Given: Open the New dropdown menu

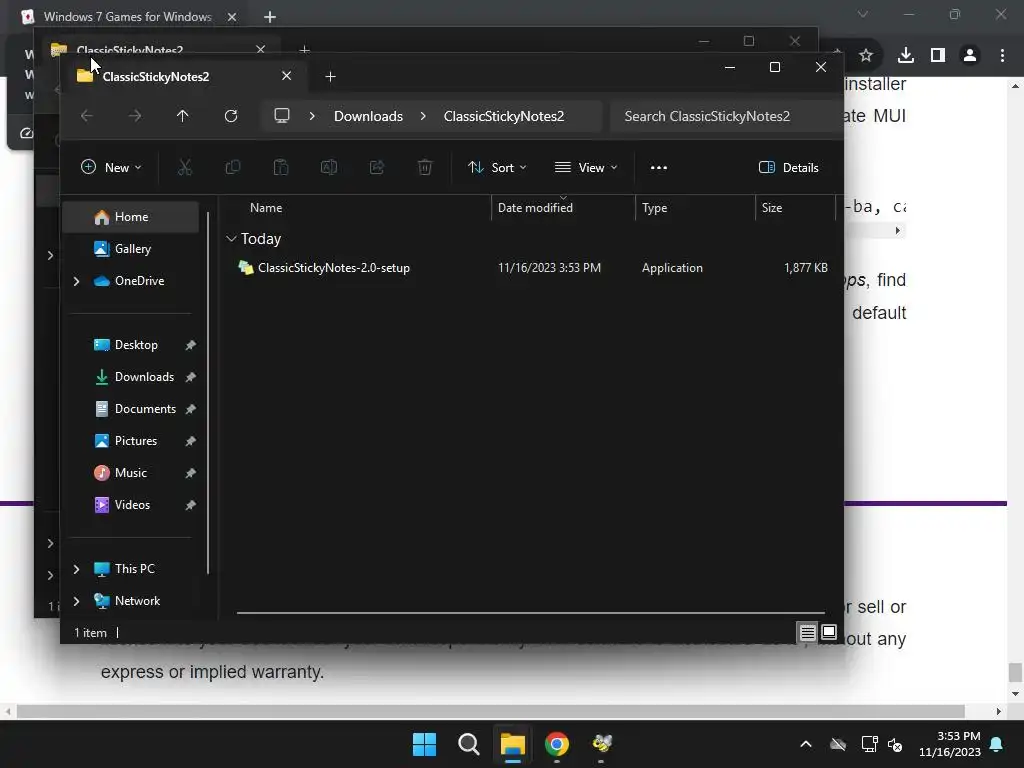Looking at the screenshot, I should 111,168.
